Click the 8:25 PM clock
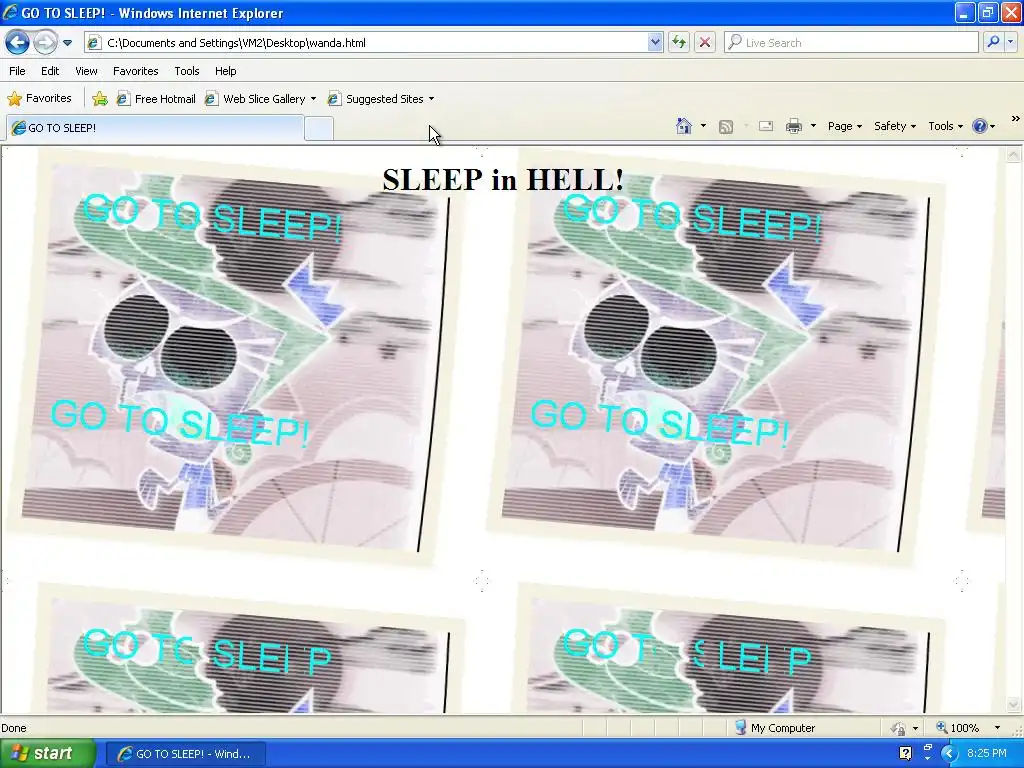The image size is (1024, 768). 987,753
